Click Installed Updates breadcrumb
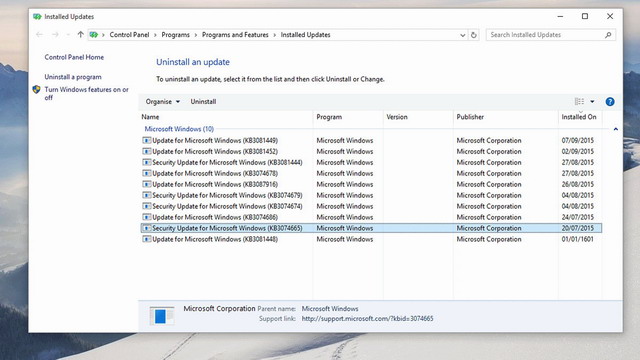 coord(305,35)
